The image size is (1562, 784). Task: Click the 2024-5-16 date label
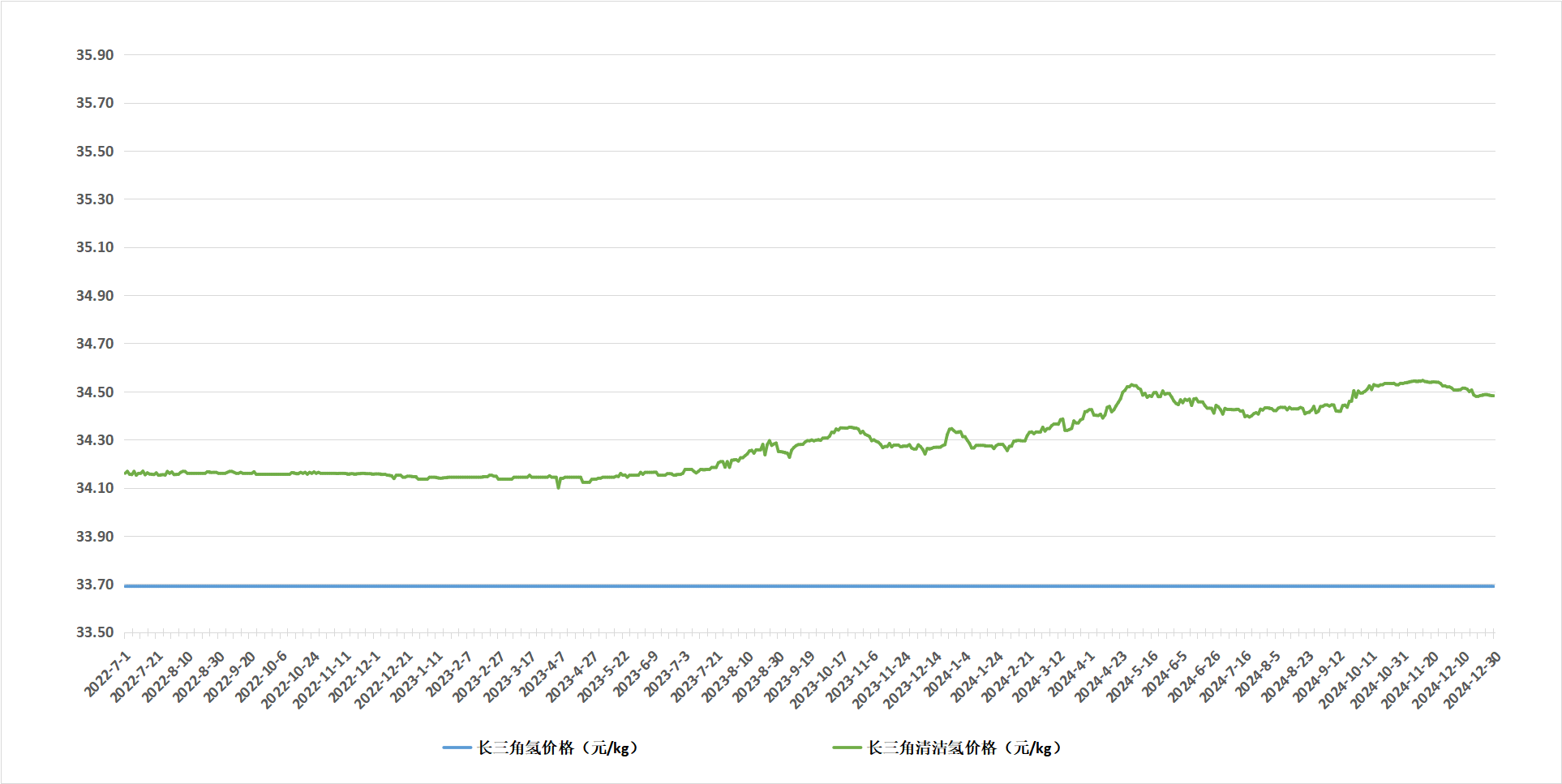1133,677
